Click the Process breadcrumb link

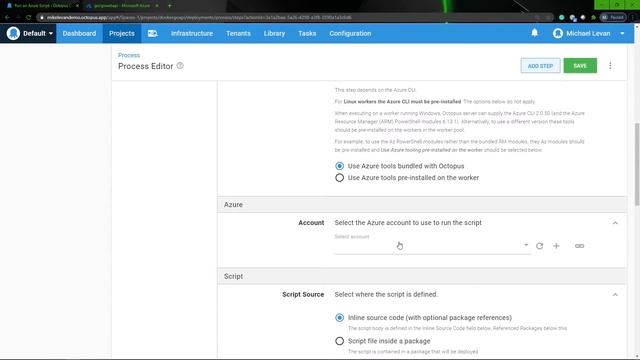pos(129,55)
